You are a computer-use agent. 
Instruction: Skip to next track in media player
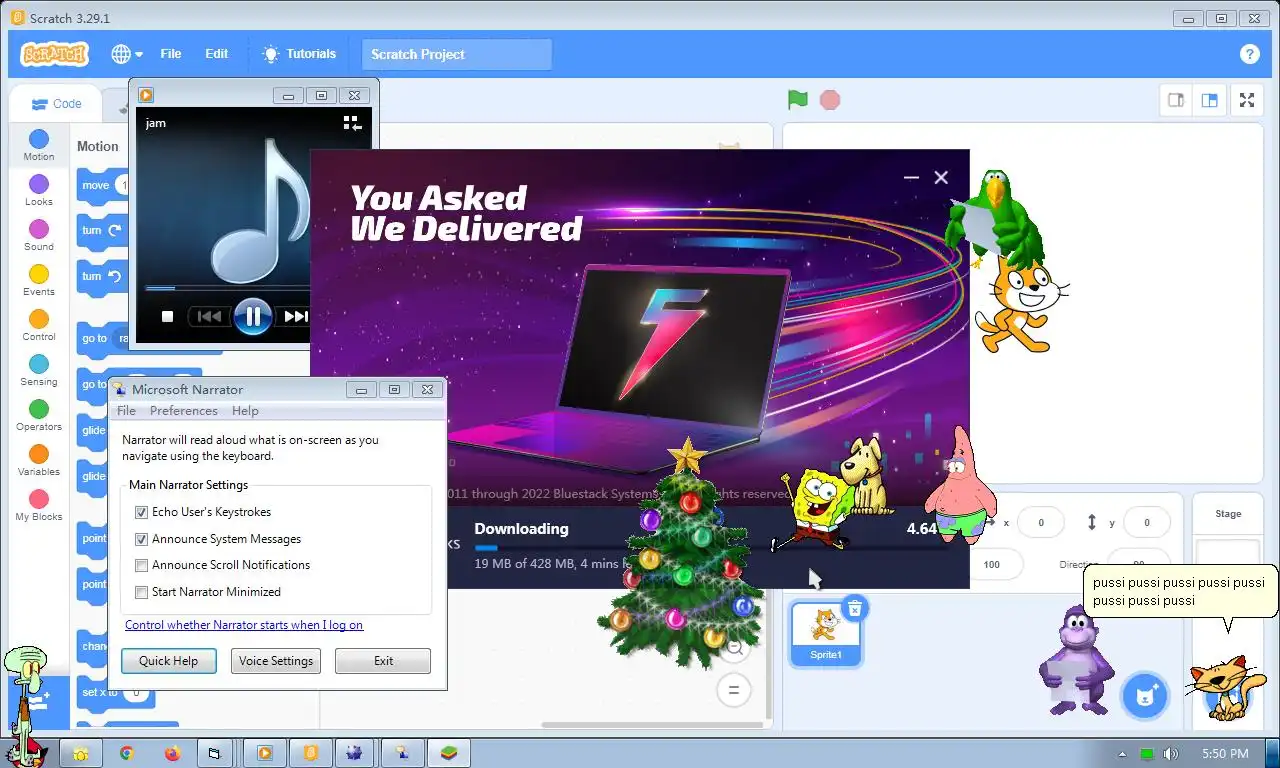click(296, 316)
